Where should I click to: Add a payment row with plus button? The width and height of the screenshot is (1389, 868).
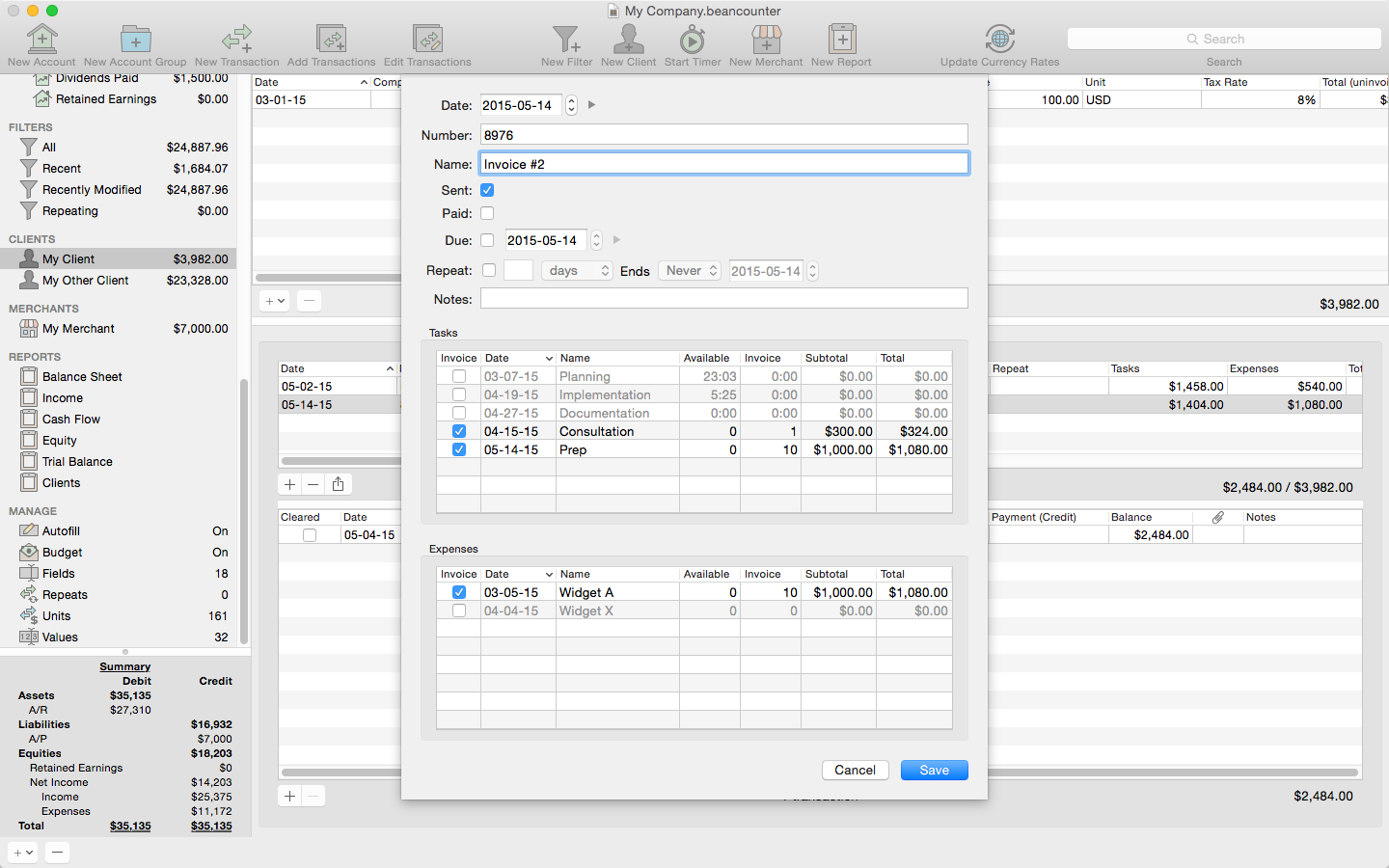coord(289,796)
